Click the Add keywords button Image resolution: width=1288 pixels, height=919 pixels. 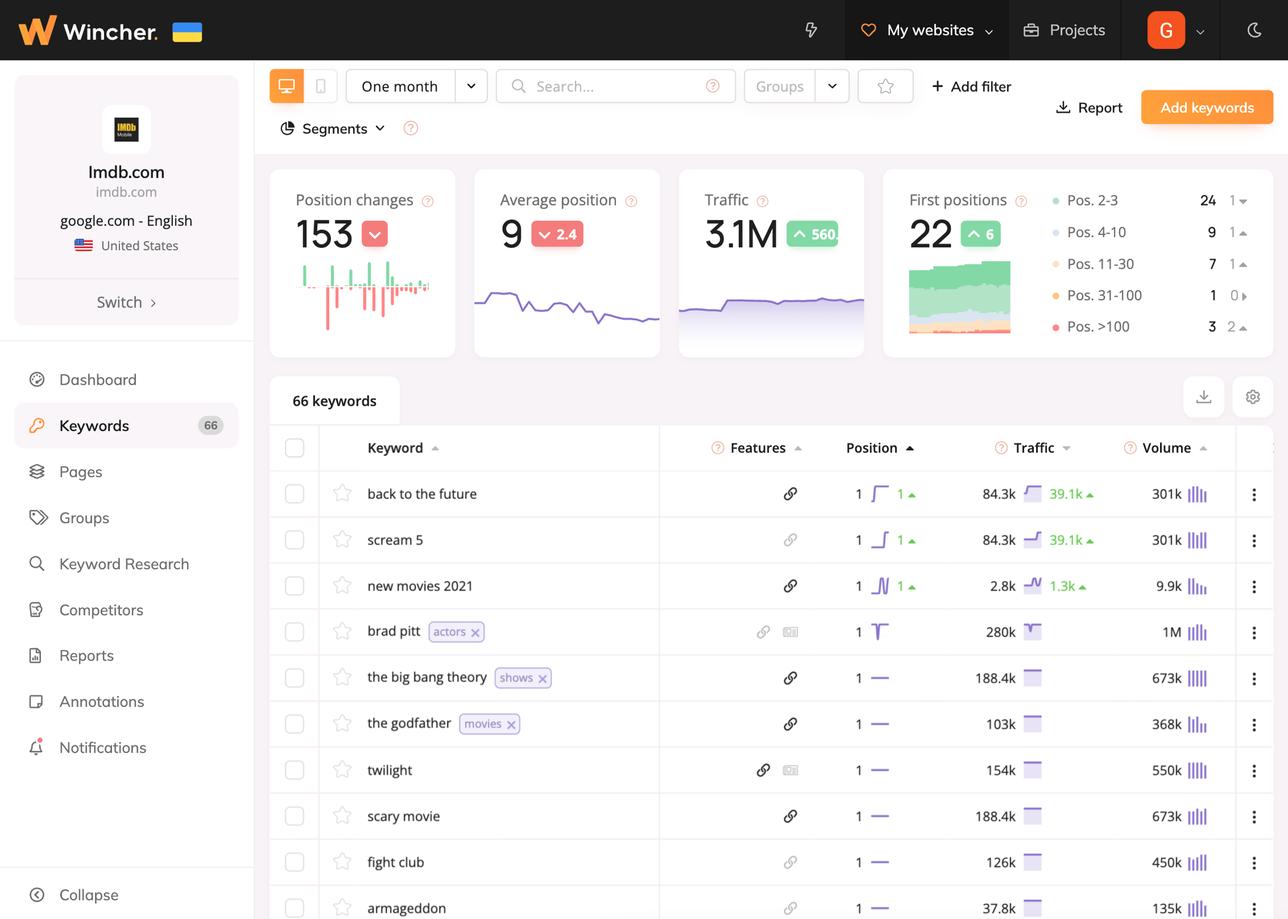[x=1206, y=107]
